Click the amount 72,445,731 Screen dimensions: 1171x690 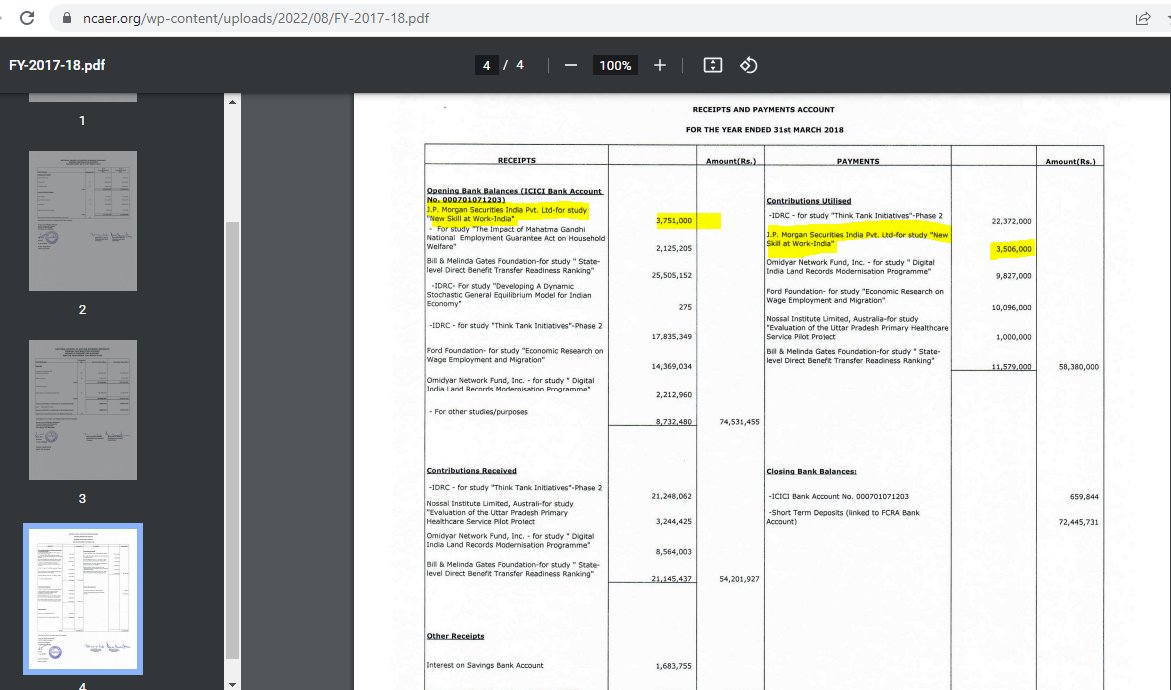(x=1078, y=522)
